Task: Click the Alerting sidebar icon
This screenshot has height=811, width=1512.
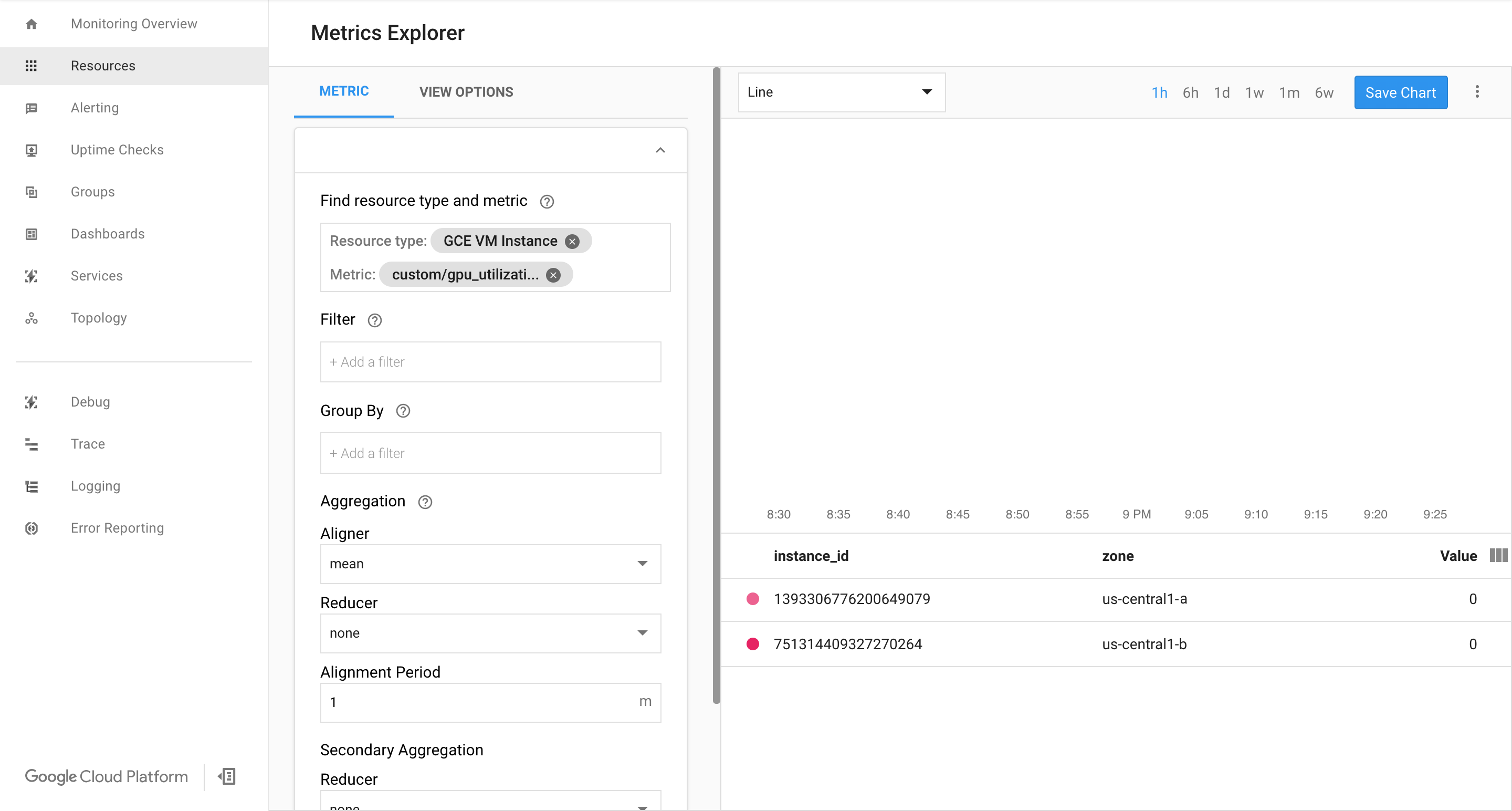Action: tap(31, 107)
